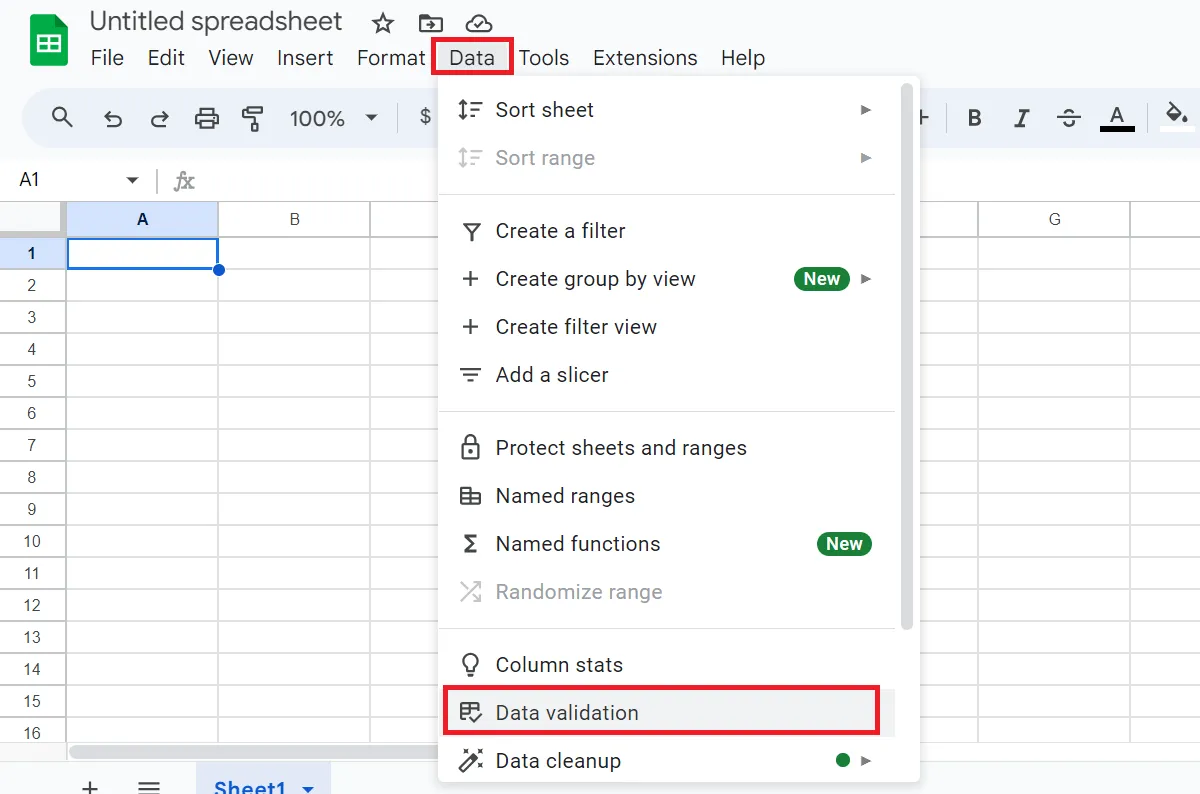Select column A header
Image resolution: width=1200 pixels, height=794 pixels.
tap(142, 219)
